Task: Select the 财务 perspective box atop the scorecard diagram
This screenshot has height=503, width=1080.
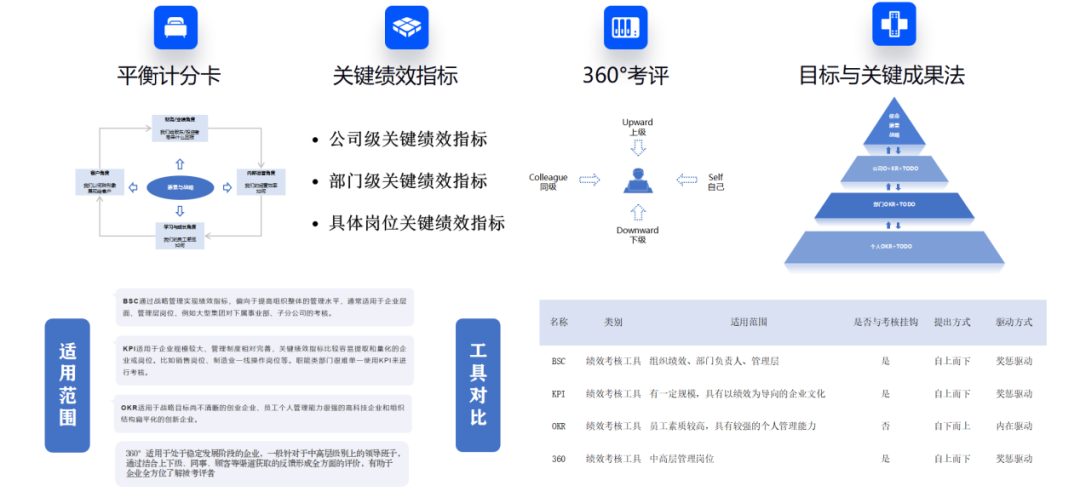Action: [180, 129]
